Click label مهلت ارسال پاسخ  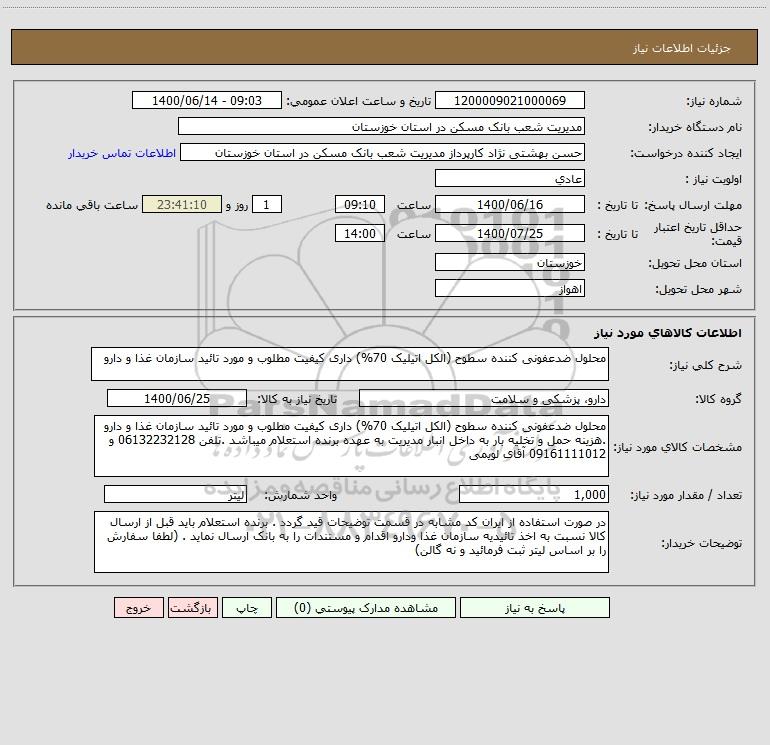tap(694, 205)
